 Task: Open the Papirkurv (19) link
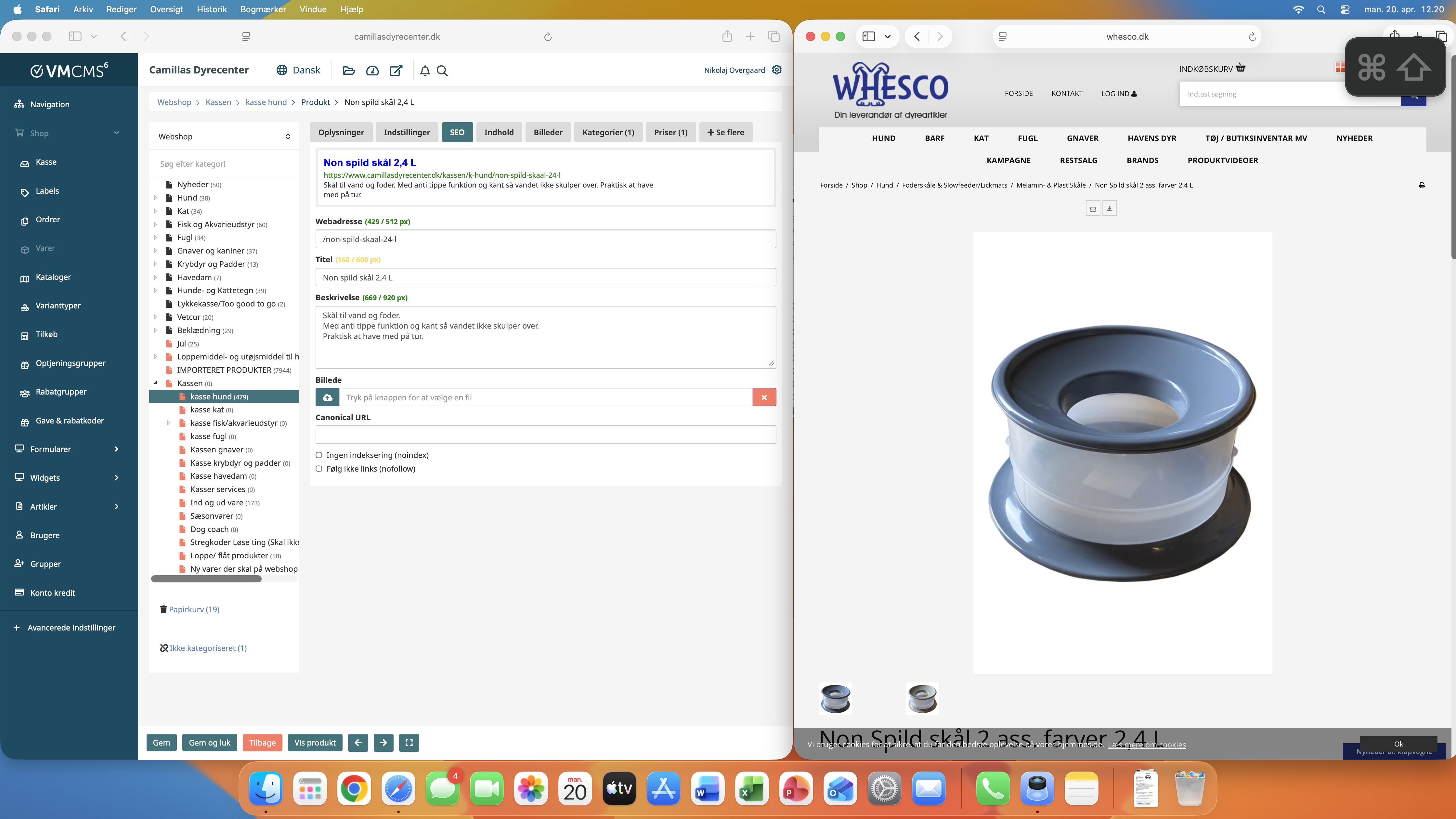coord(193,609)
